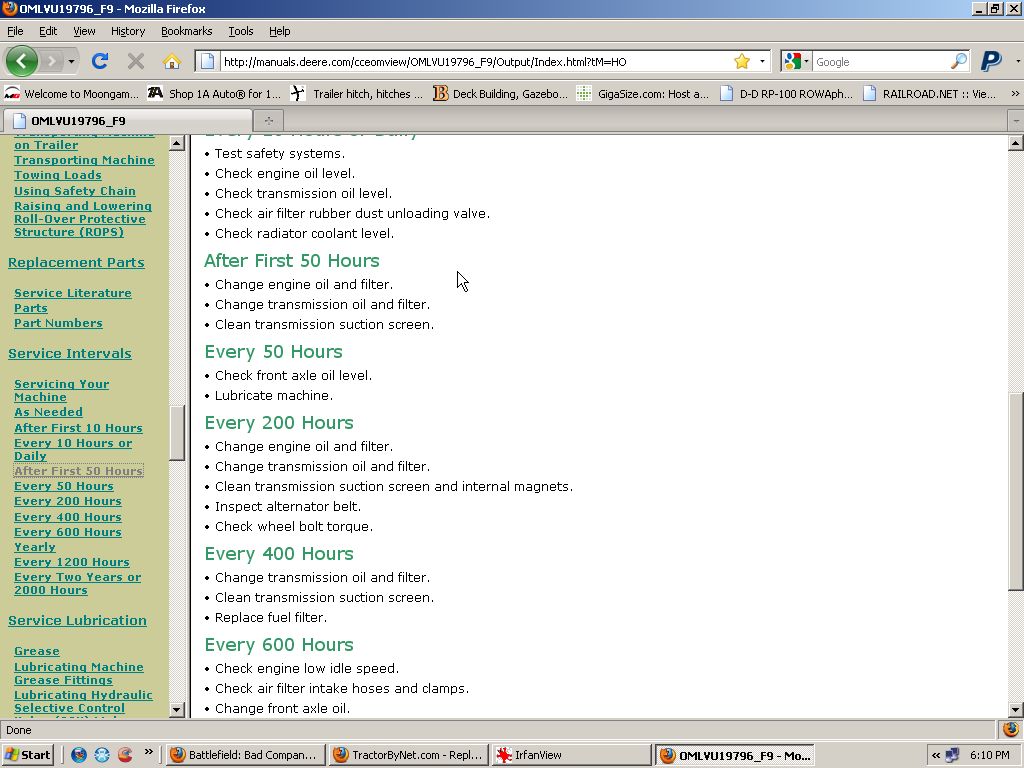1024x768 pixels.
Task: Open the Grease link under Service Lubrication
Action: click(x=37, y=652)
